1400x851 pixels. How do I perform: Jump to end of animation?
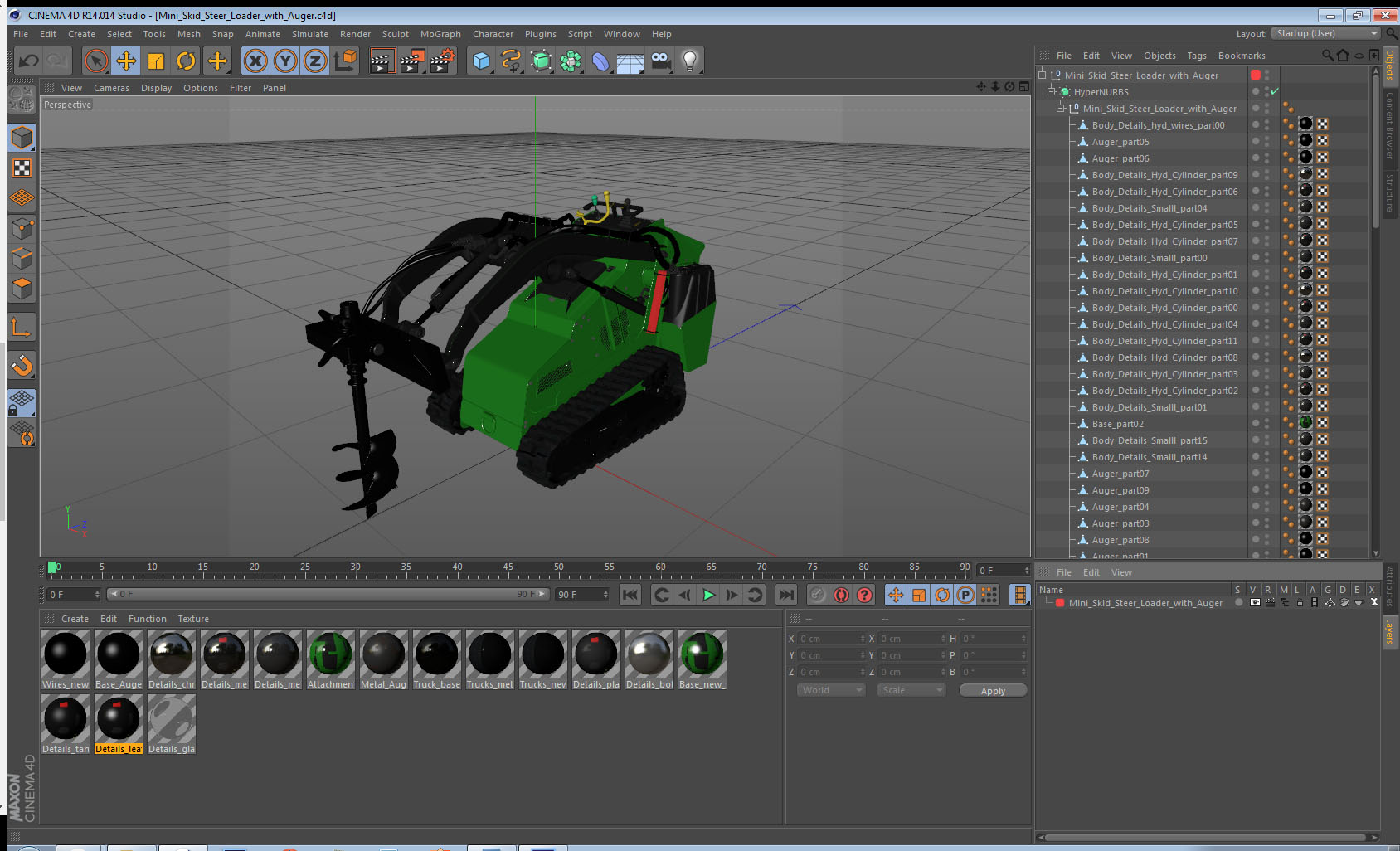tap(786, 595)
